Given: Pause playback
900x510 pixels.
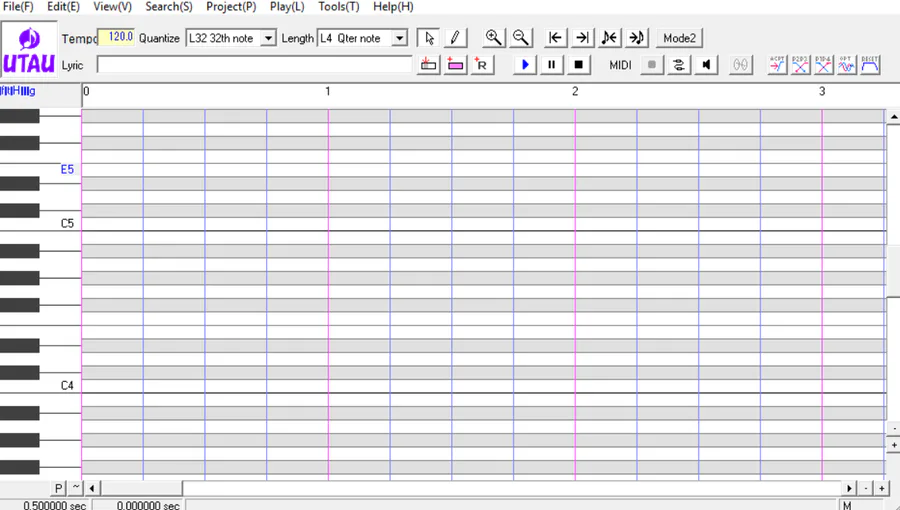Looking at the screenshot, I should pyautogui.click(x=552, y=65).
